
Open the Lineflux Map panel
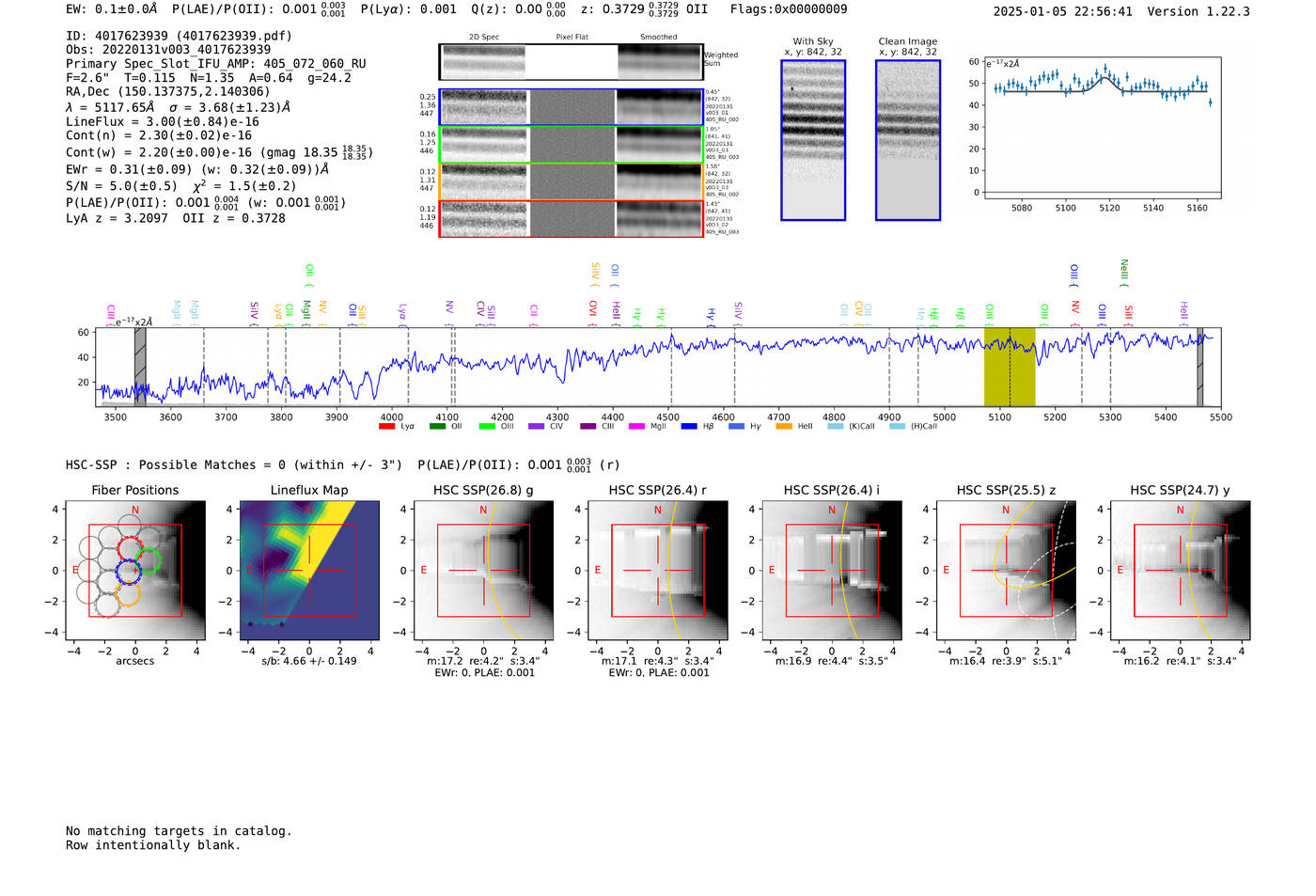click(309, 571)
